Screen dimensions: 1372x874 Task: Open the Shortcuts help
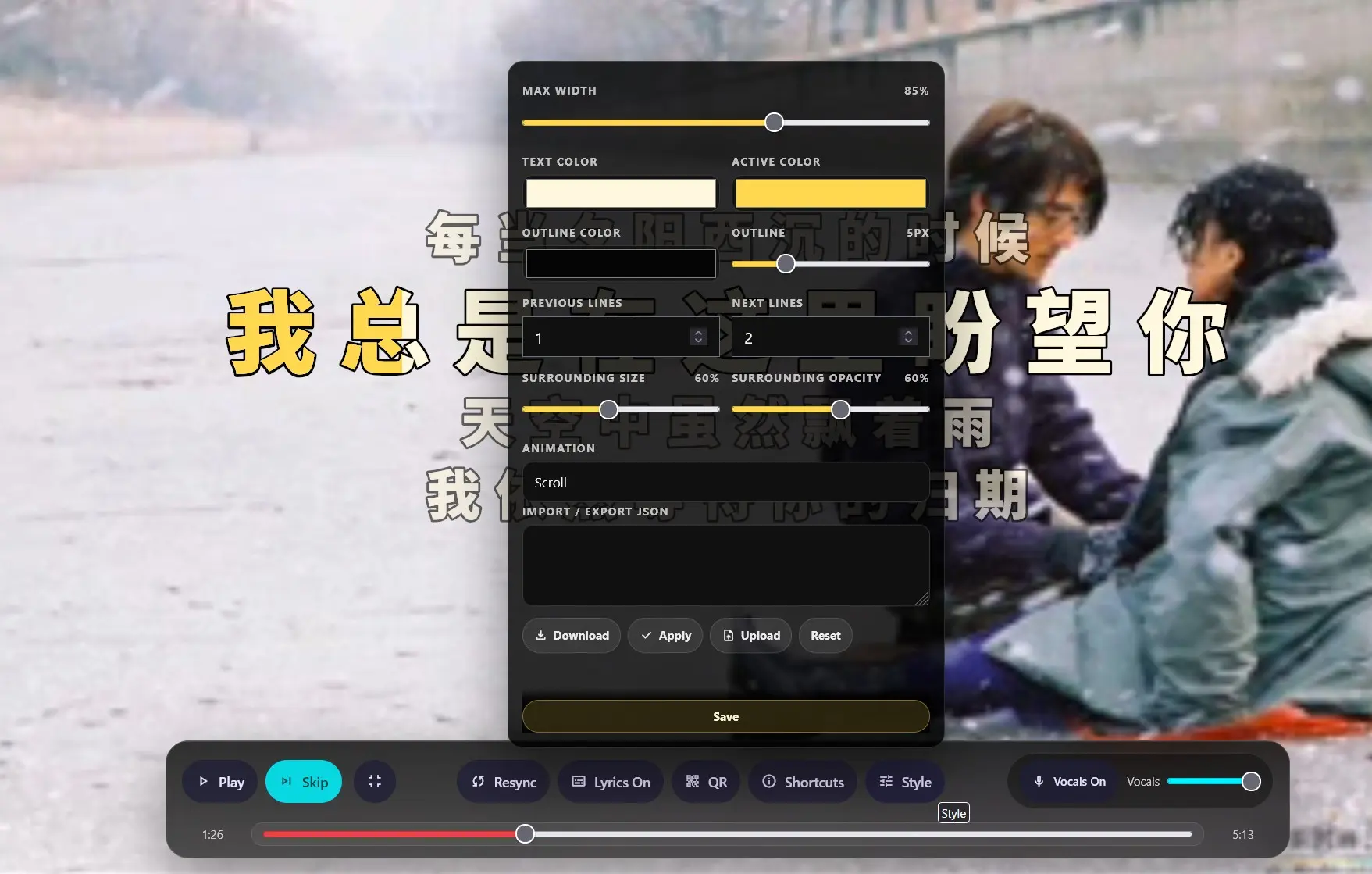point(803,782)
